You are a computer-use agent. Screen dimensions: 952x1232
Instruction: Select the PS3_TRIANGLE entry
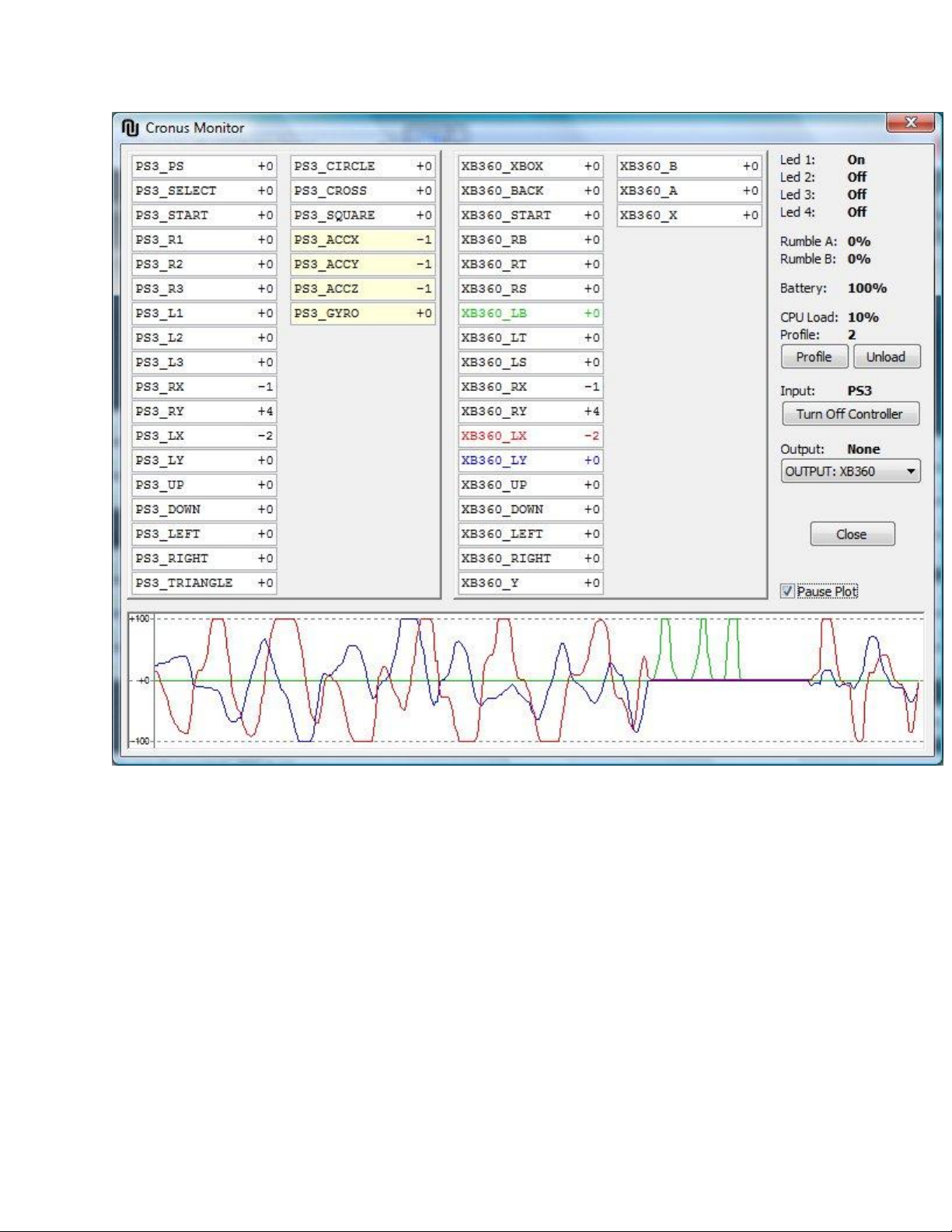[x=204, y=583]
